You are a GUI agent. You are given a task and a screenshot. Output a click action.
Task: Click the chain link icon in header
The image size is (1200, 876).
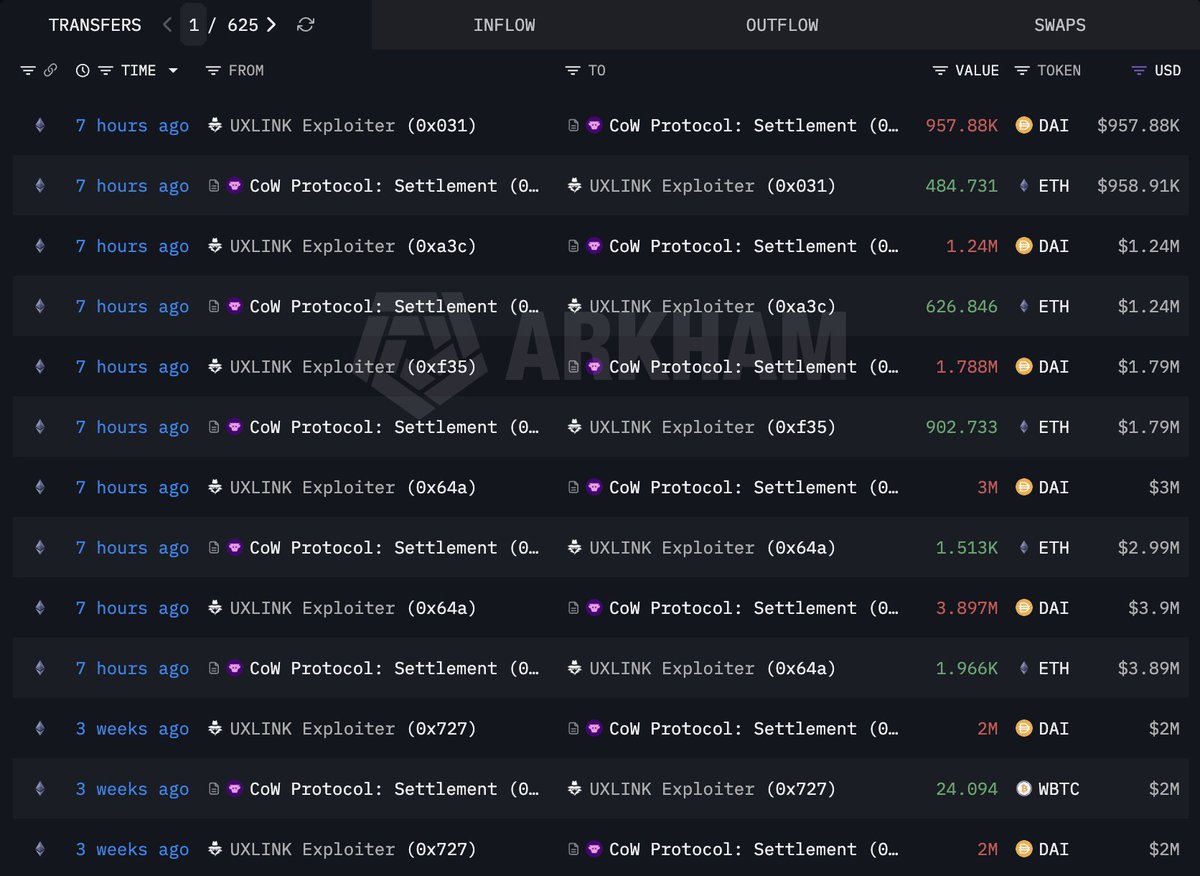50,71
